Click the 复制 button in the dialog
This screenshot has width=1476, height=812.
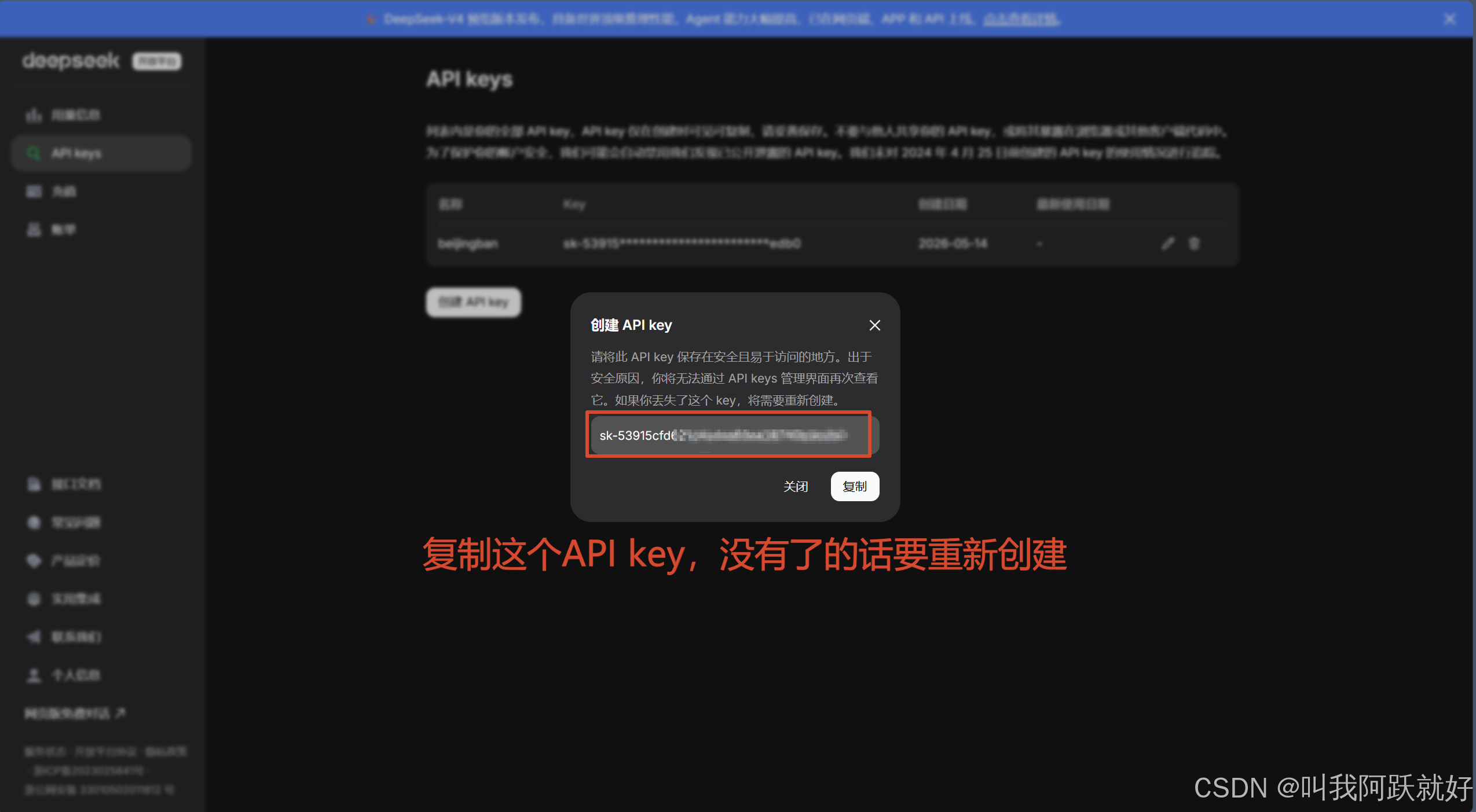coord(855,486)
